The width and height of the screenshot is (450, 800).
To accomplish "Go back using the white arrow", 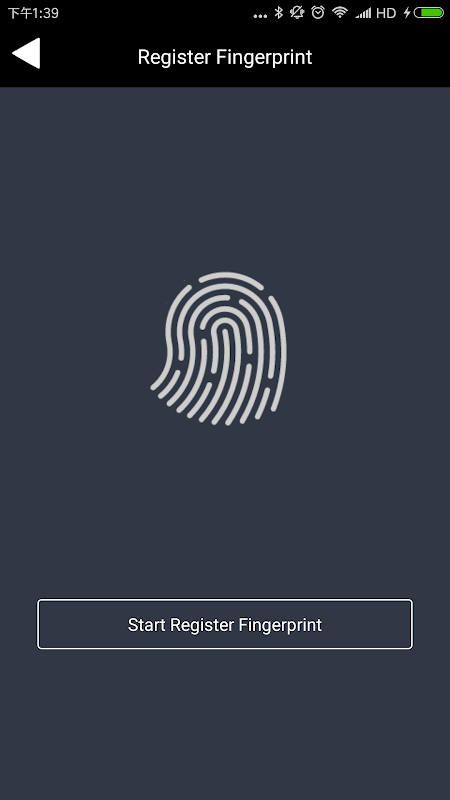I will point(26,53).
